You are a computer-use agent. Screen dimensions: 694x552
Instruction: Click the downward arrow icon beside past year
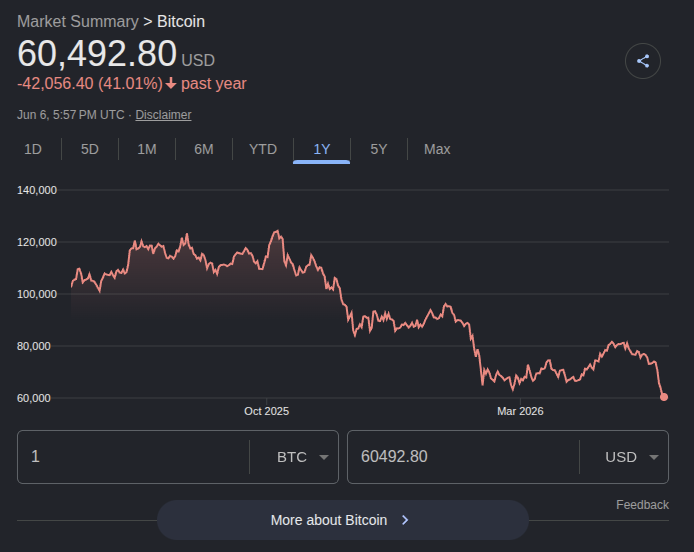[171, 84]
